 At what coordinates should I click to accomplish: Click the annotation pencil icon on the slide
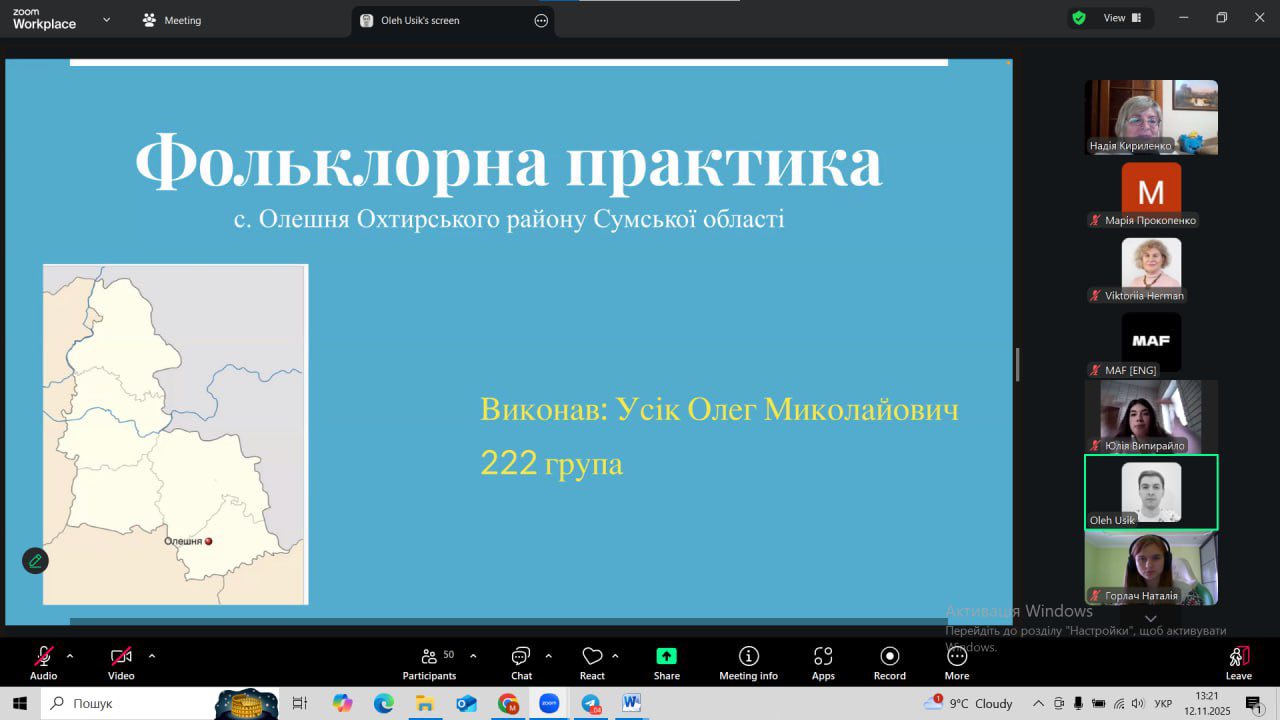[x=35, y=561]
